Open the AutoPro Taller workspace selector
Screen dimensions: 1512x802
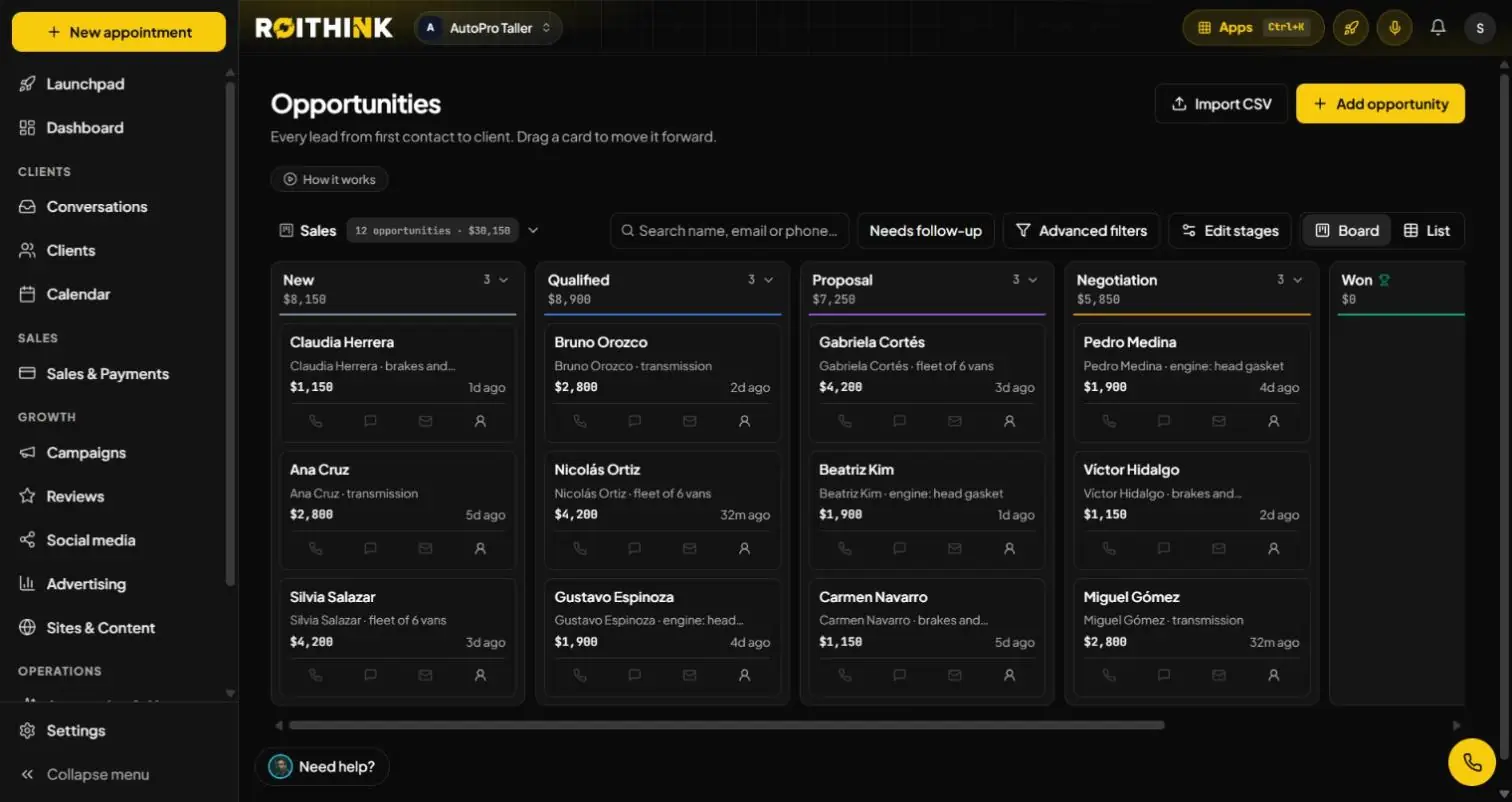click(488, 28)
